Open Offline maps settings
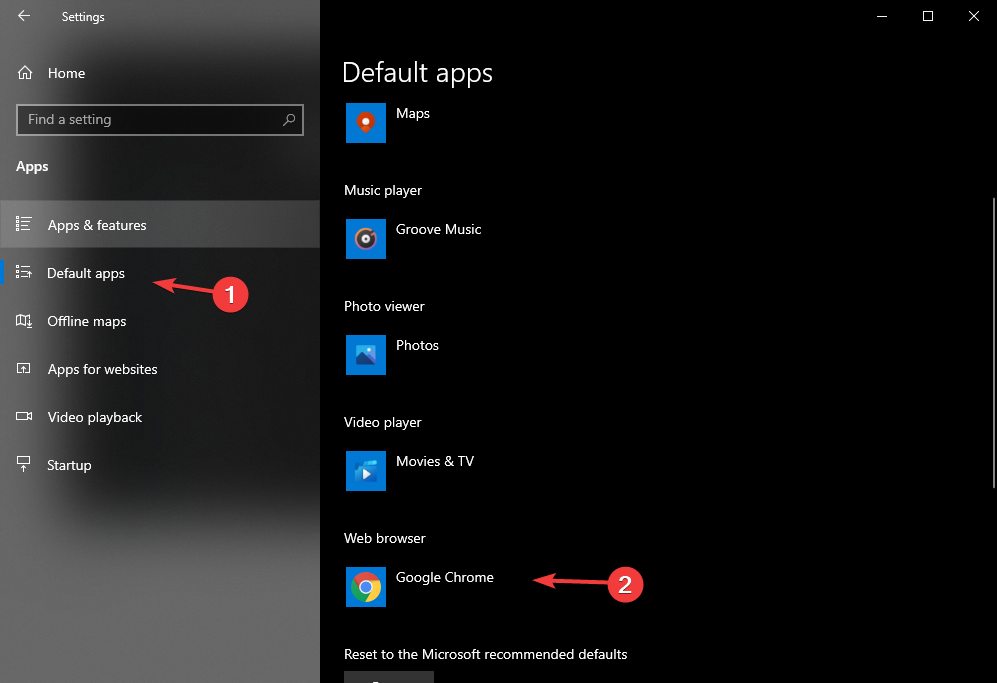Screen dimensions: 997x683 coord(87,321)
